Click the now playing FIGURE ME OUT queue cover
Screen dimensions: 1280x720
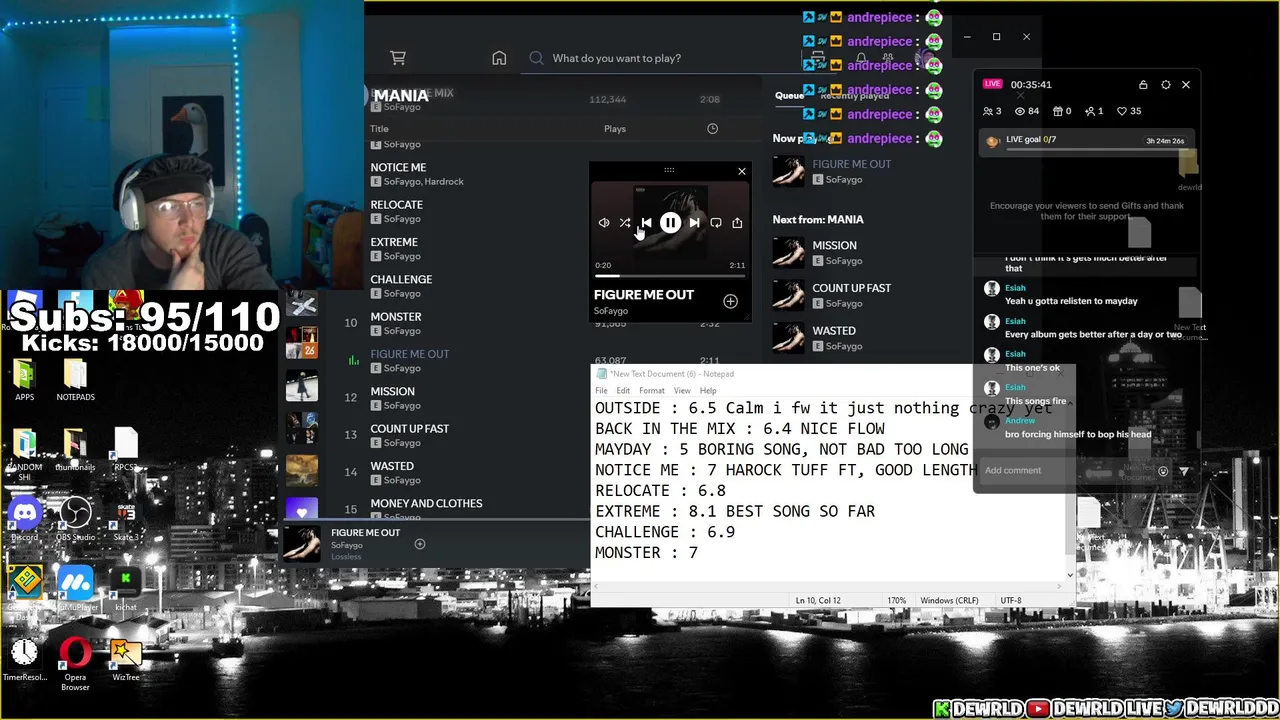point(788,171)
